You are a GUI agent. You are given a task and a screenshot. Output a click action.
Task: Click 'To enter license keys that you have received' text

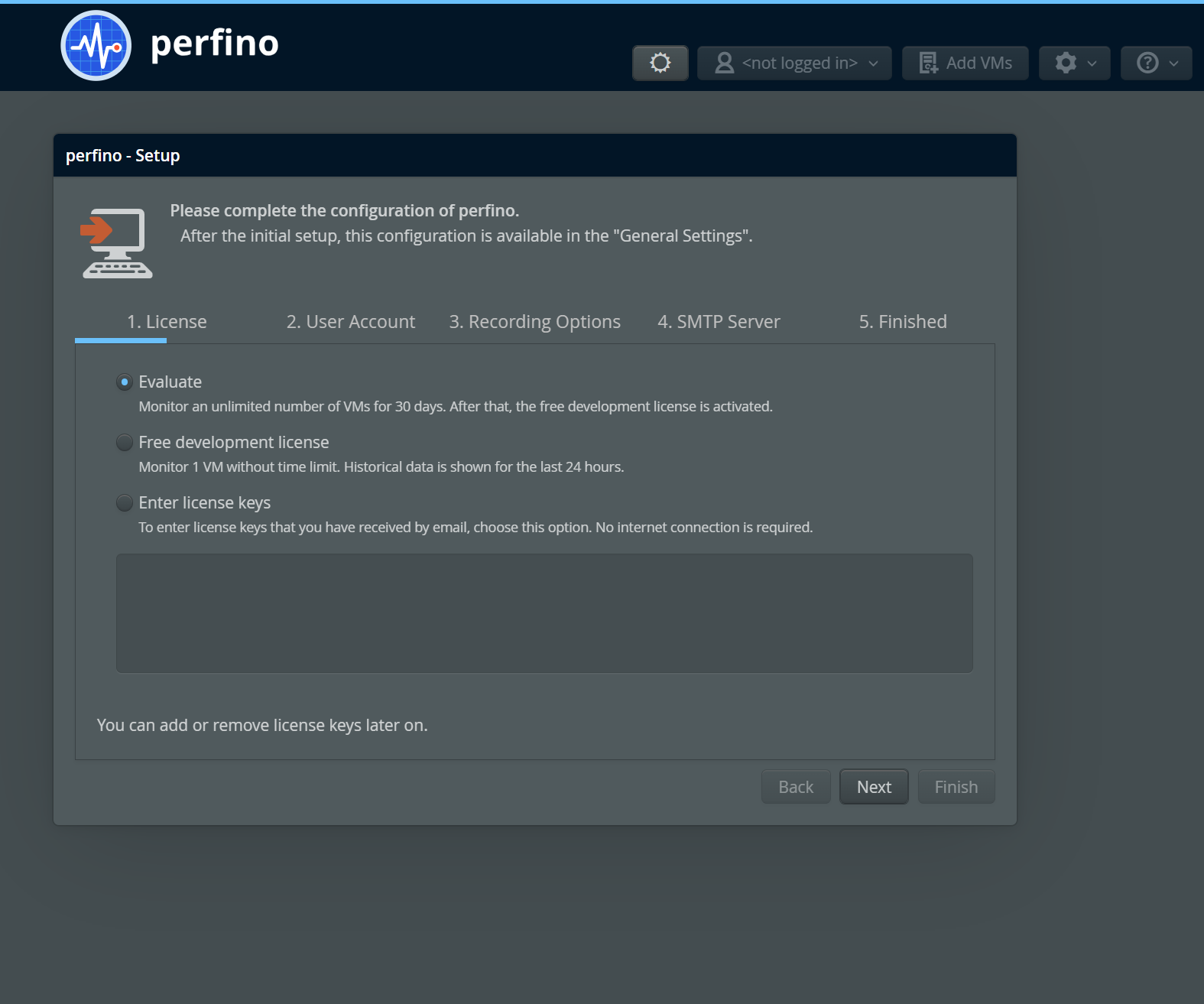click(475, 527)
